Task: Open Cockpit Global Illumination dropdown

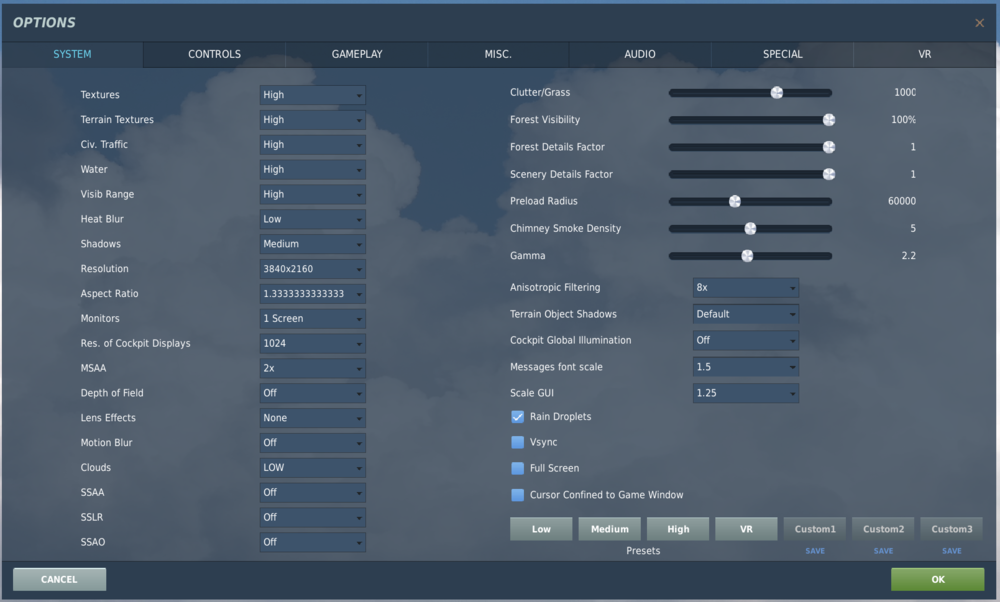Action: tap(746, 341)
